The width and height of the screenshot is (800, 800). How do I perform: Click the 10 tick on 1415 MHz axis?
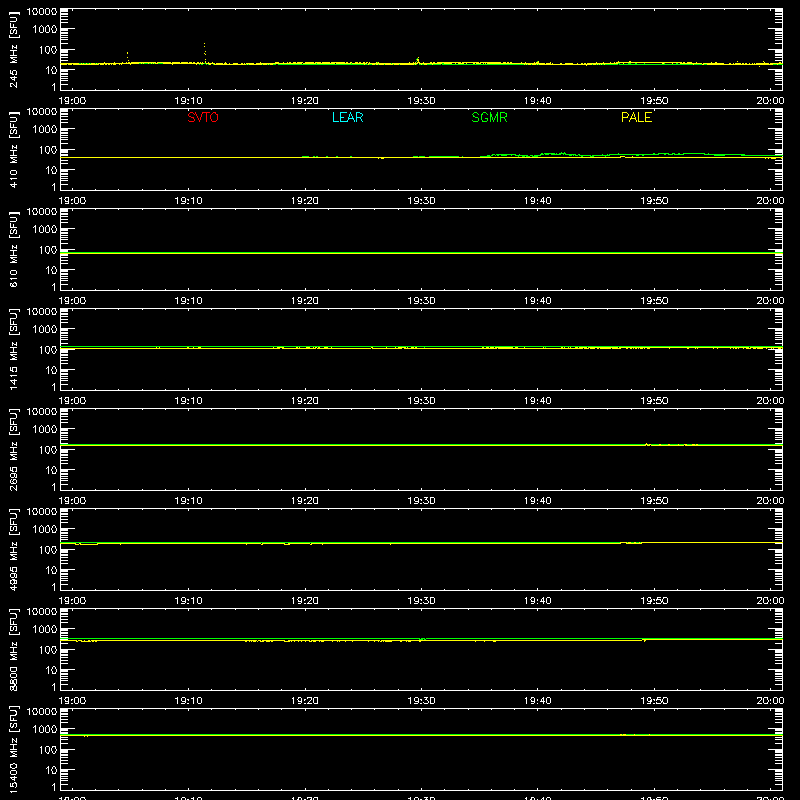point(51,370)
